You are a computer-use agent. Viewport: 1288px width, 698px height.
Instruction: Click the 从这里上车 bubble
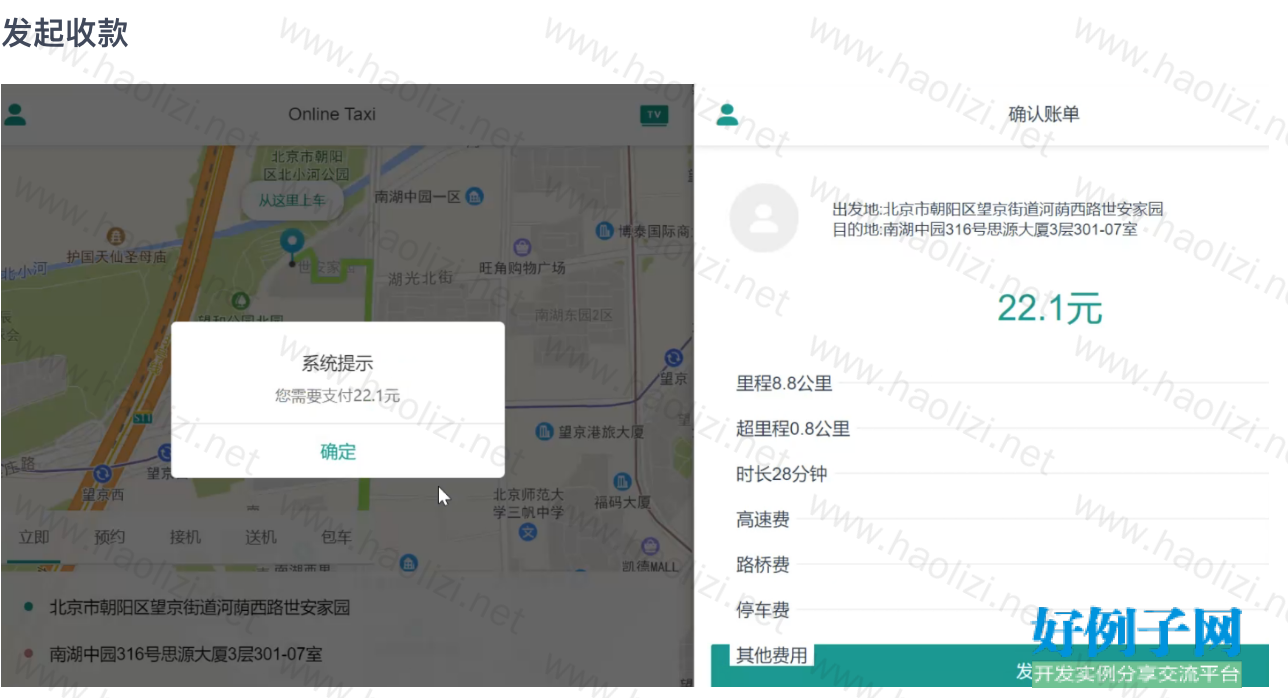292,200
